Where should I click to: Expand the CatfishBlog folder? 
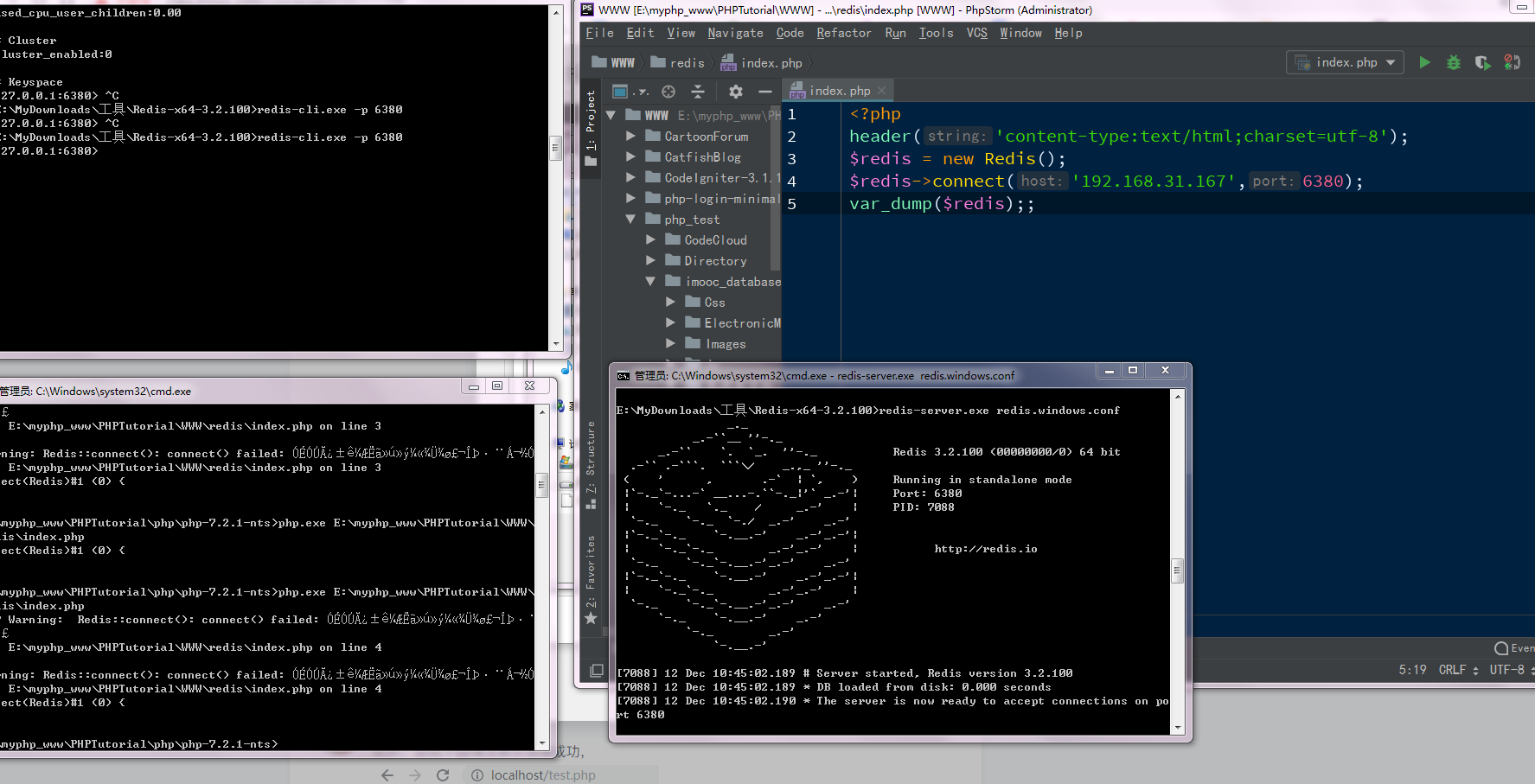coord(630,156)
